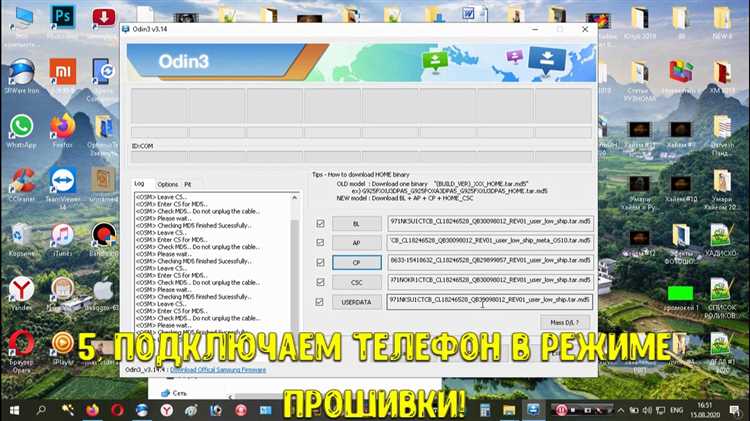Image resolution: width=750 pixels, height=421 pixels.
Task: Click the CSC file path field
Action: pos(490,282)
